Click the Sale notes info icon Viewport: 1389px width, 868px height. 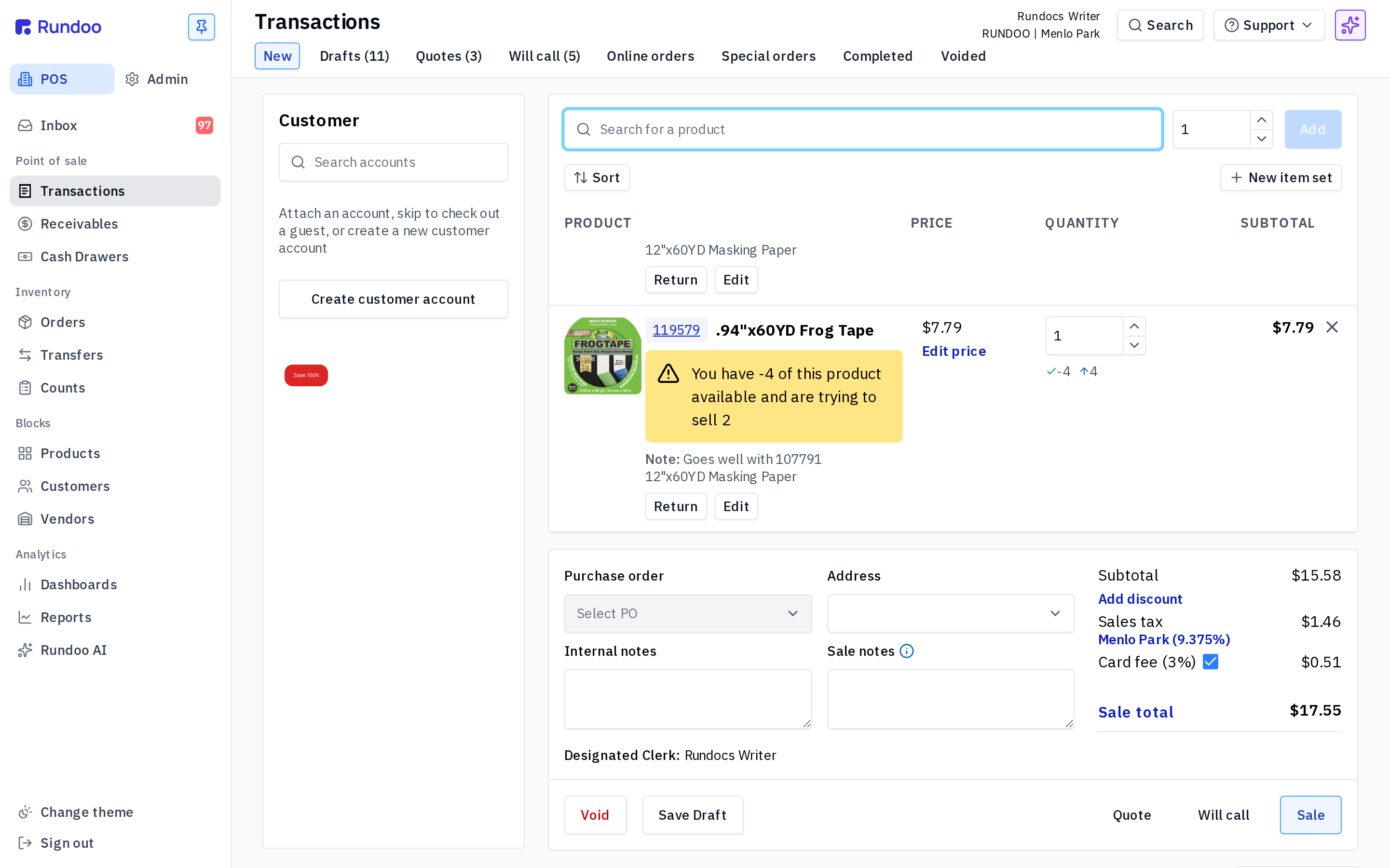tap(906, 651)
